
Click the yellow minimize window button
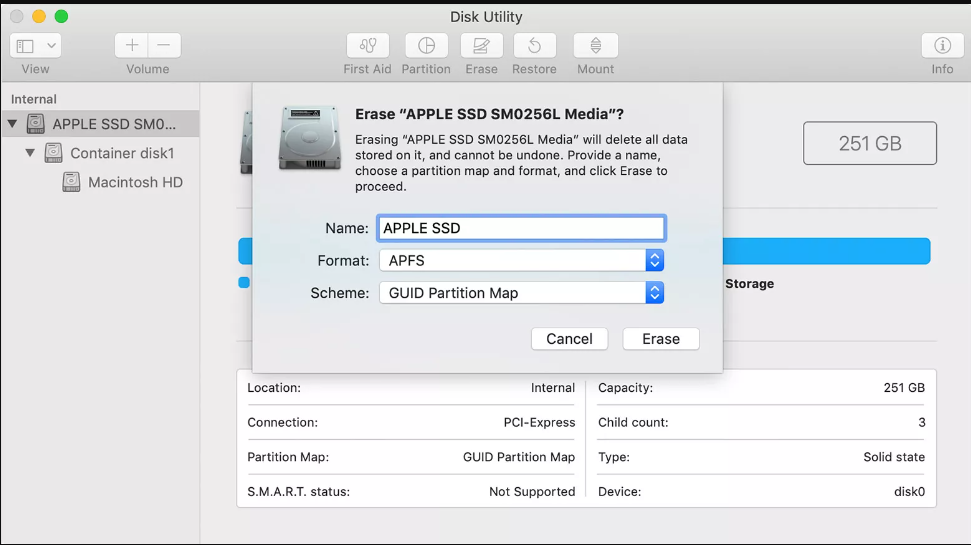[39, 16]
